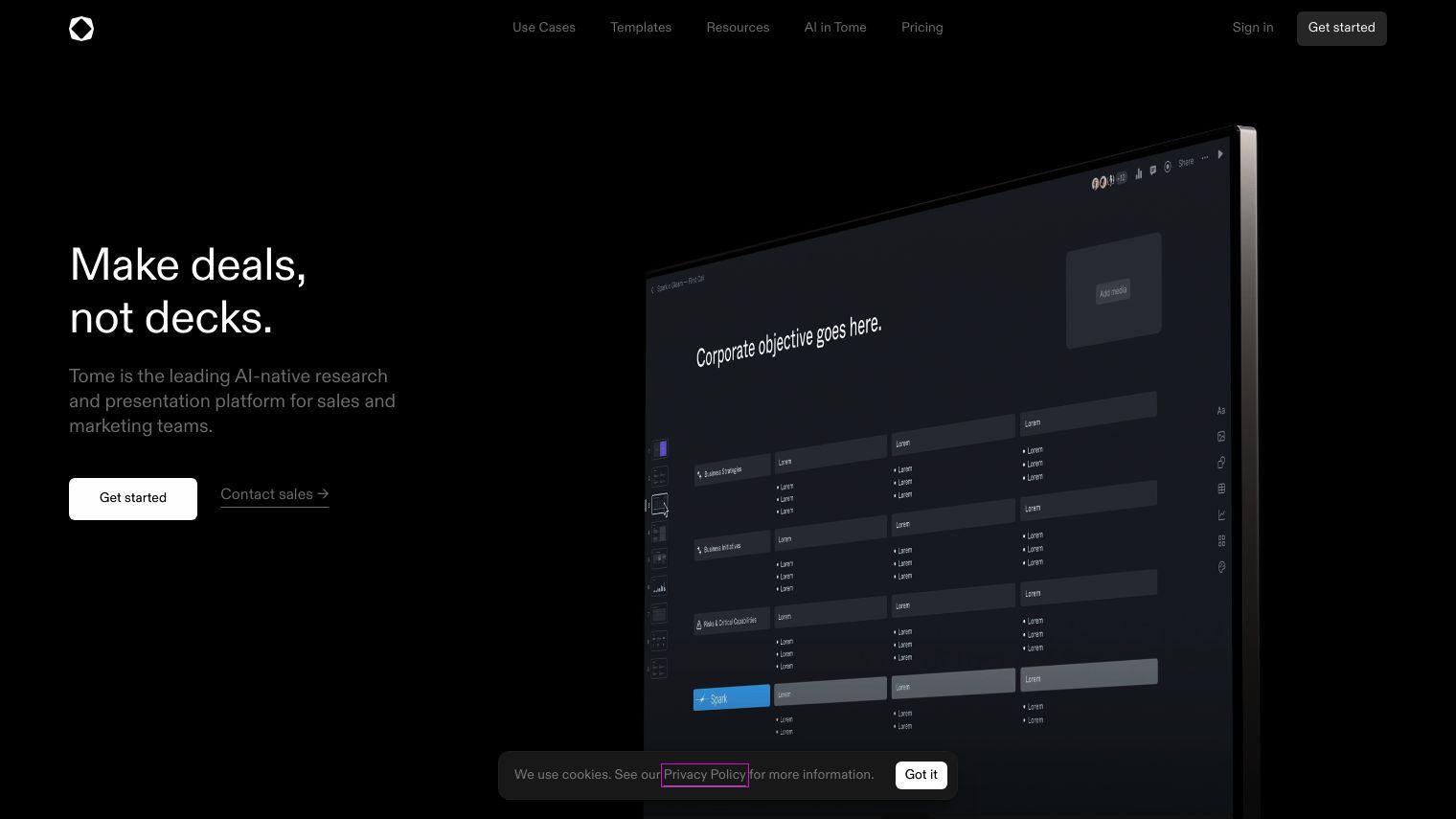1456x819 pixels.
Task: Click the Tome description paragraph text
Action: click(x=233, y=401)
